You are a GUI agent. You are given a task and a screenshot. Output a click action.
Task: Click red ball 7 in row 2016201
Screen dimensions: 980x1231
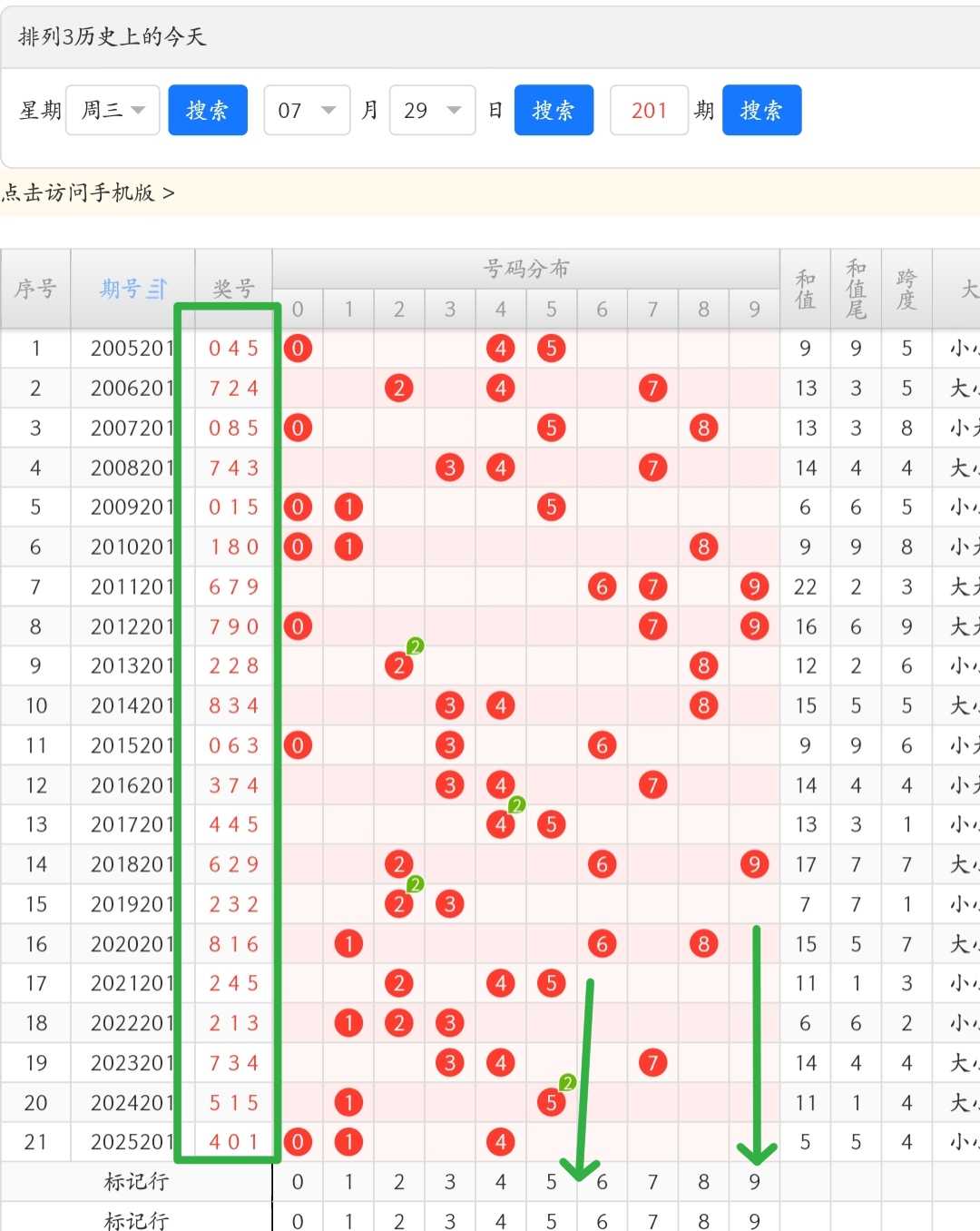point(652,785)
